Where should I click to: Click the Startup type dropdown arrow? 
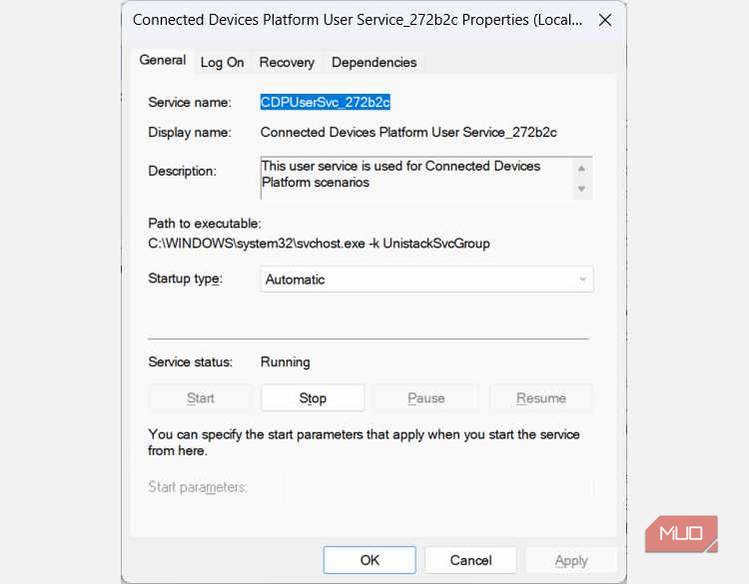coord(582,280)
